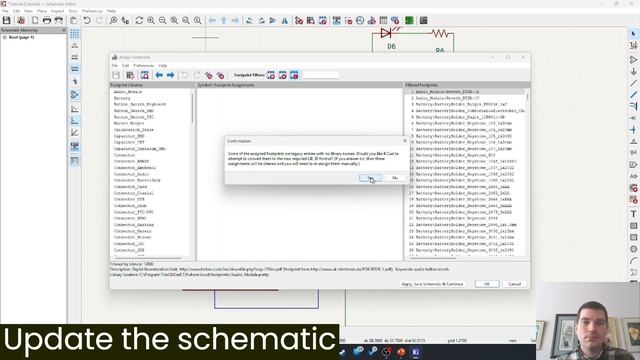Select Button_Switch_Keyboard library
The image size is (640, 360).
140,104
